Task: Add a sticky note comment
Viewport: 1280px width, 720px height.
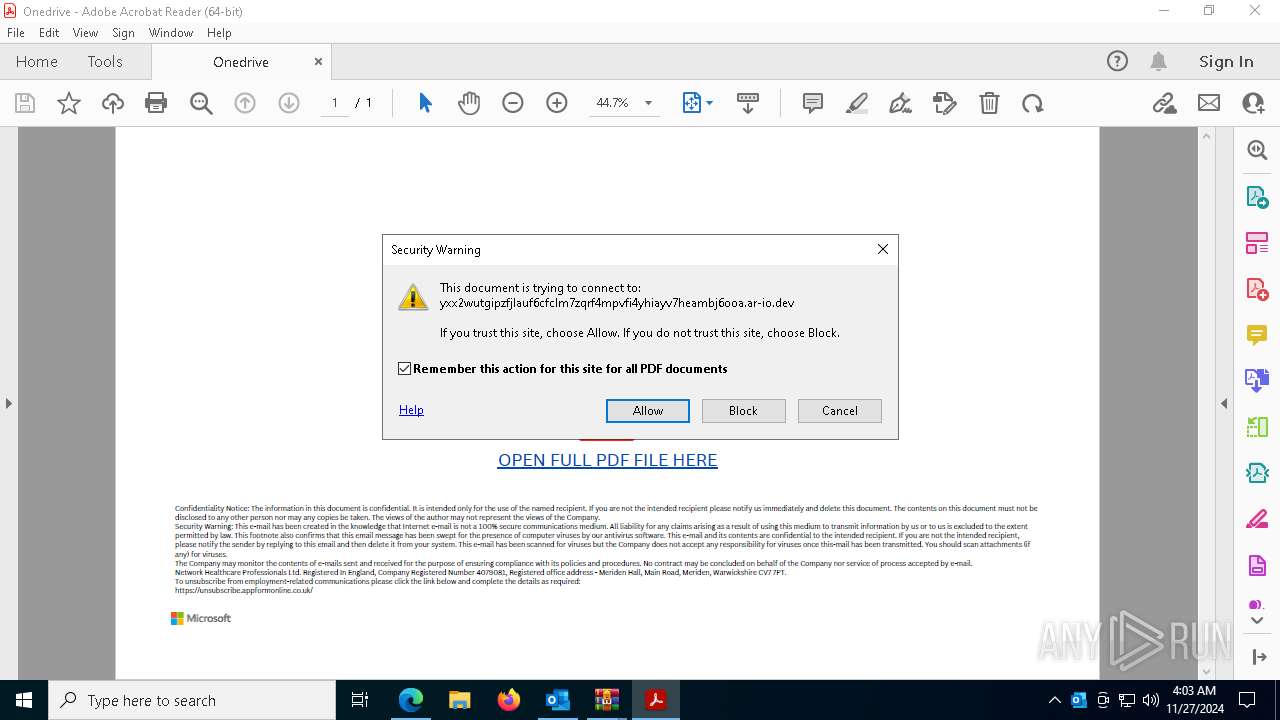Action: [813, 103]
